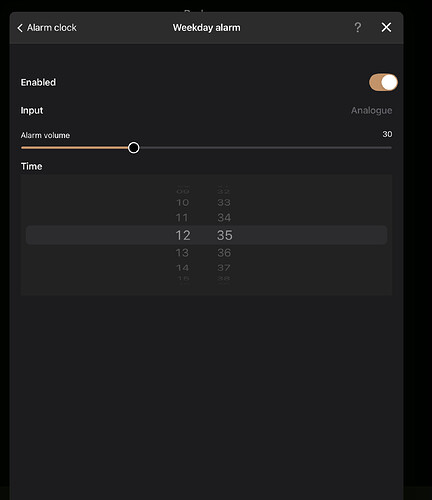Disable the Enabled alarm toggle
Screen dimensions: 432x500
[x=383, y=82]
